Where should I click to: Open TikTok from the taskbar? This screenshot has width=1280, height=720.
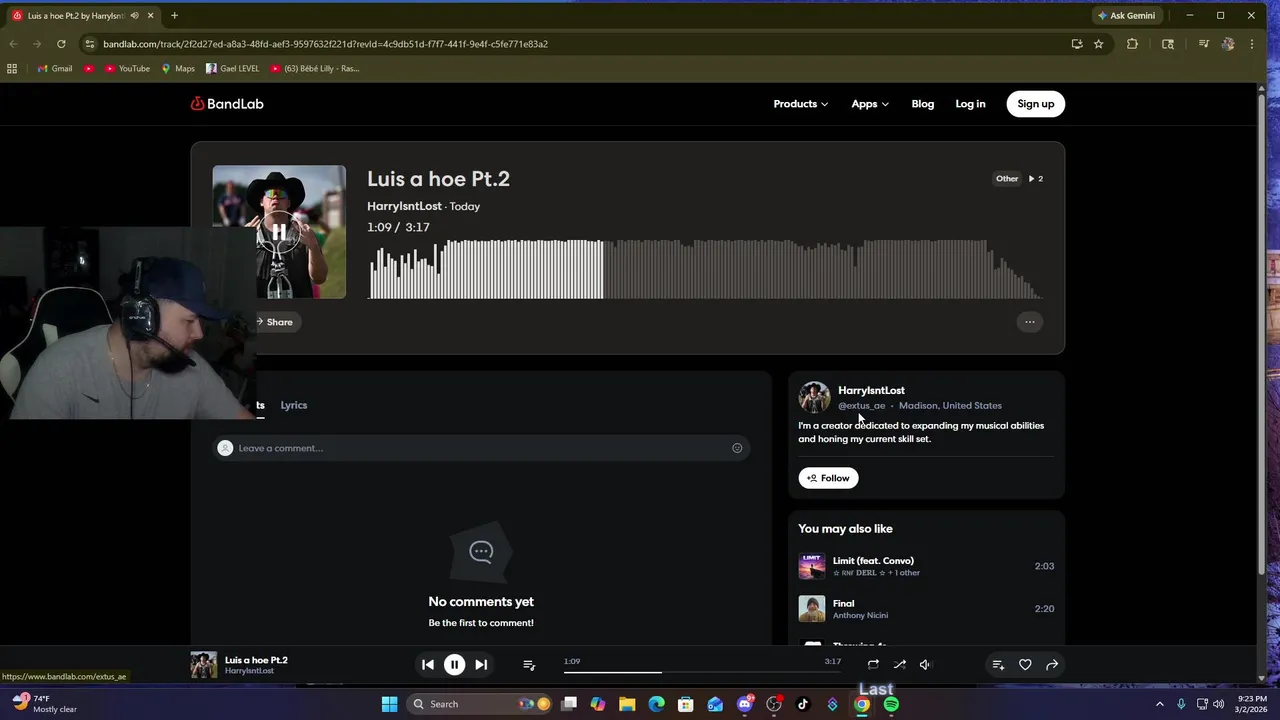(803, 704)
